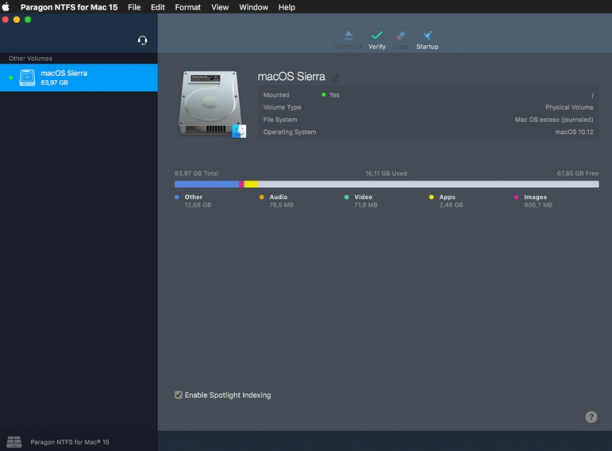Click the 2,48 GB Apps size
The height and width of the screenshot is (451, 612).
(451, 205)
